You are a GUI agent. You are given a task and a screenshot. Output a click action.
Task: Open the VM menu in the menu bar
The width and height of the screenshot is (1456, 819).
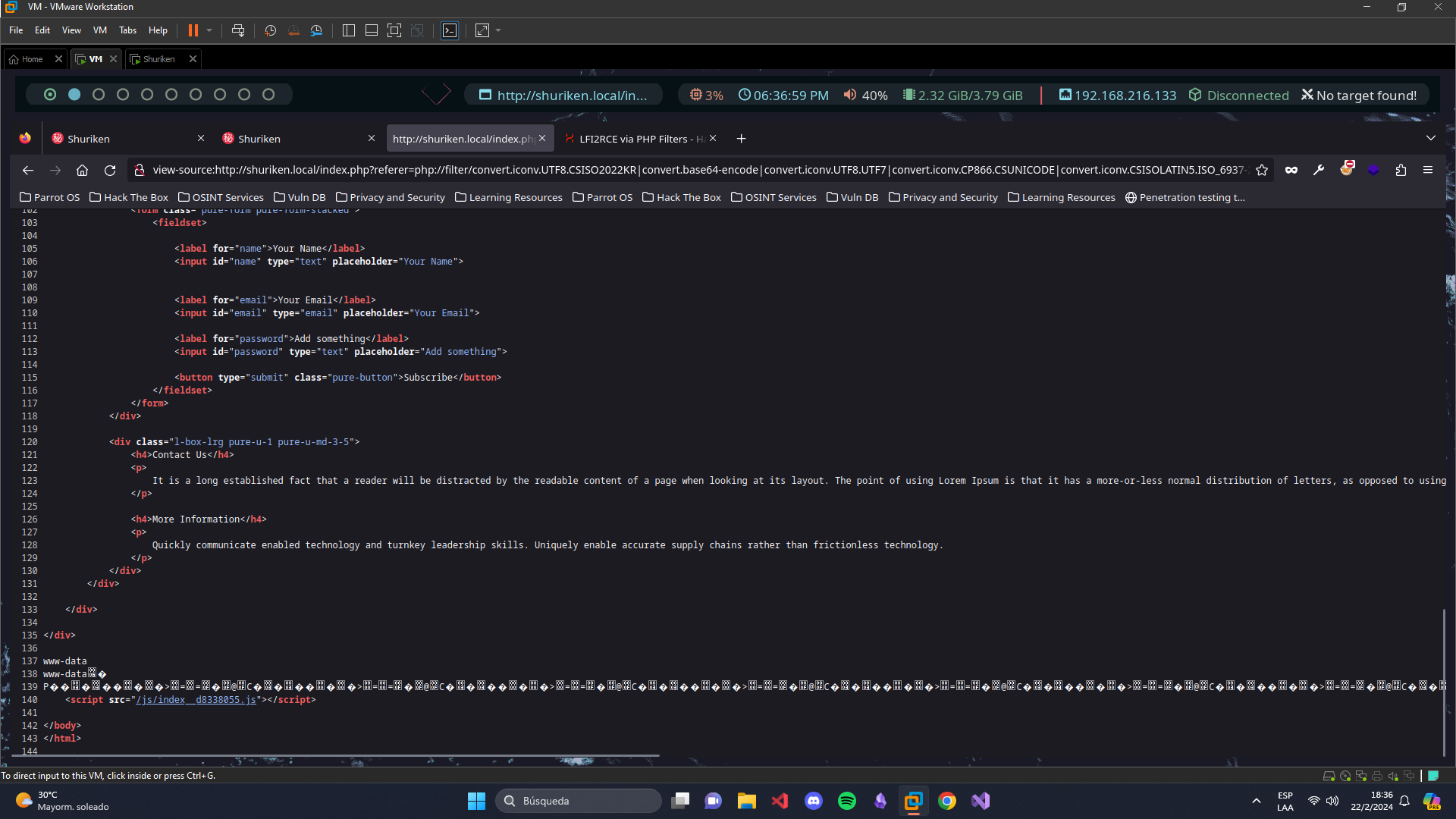point(100,30)
